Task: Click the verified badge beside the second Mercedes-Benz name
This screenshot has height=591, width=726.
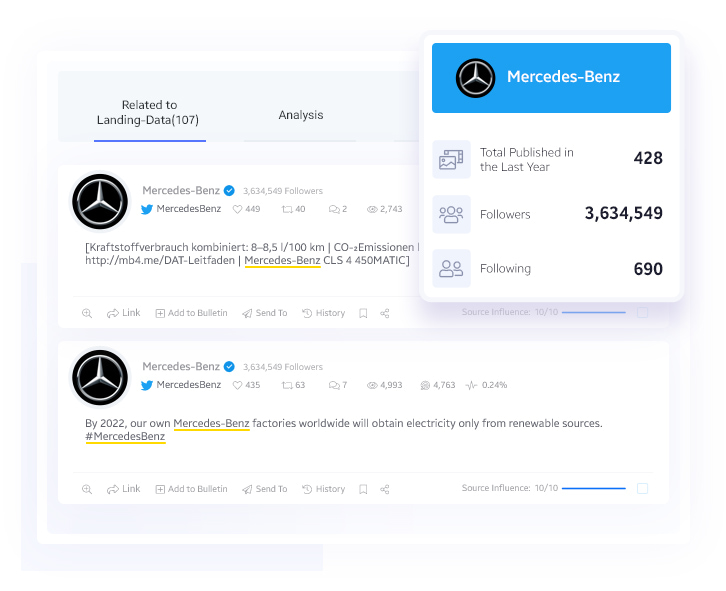Action: [229, 366]
